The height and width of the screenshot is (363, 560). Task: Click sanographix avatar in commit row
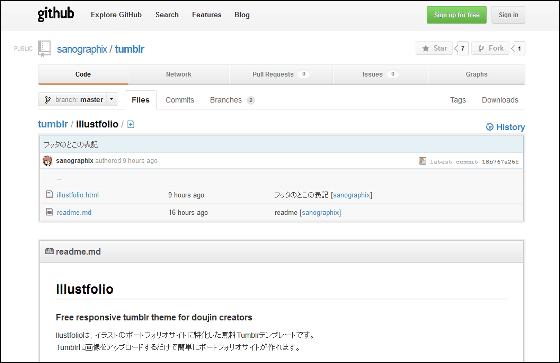pos(48,161)
